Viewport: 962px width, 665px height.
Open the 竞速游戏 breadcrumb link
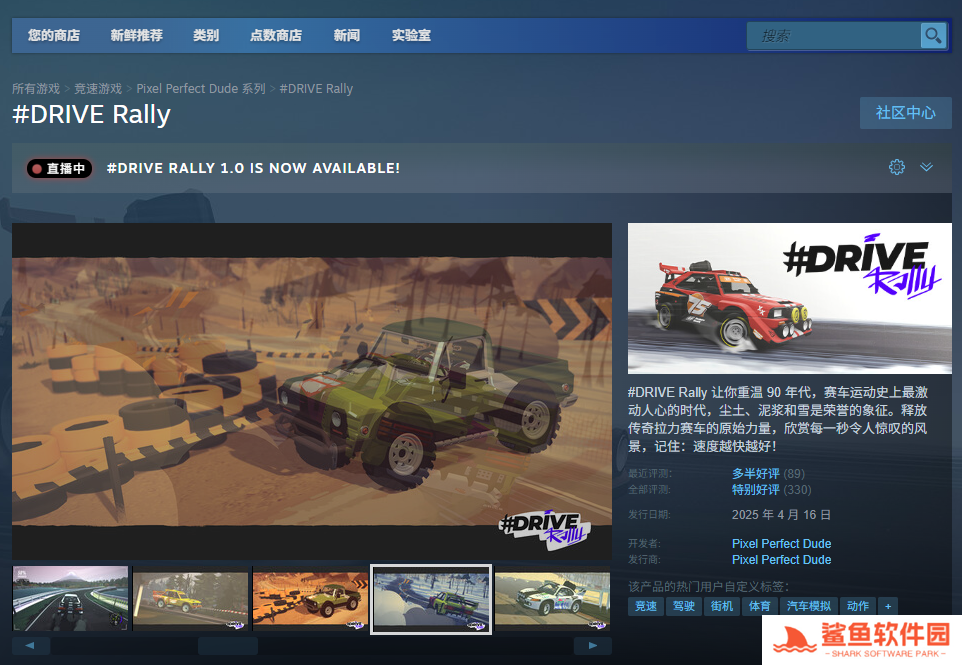coord(98,89)
